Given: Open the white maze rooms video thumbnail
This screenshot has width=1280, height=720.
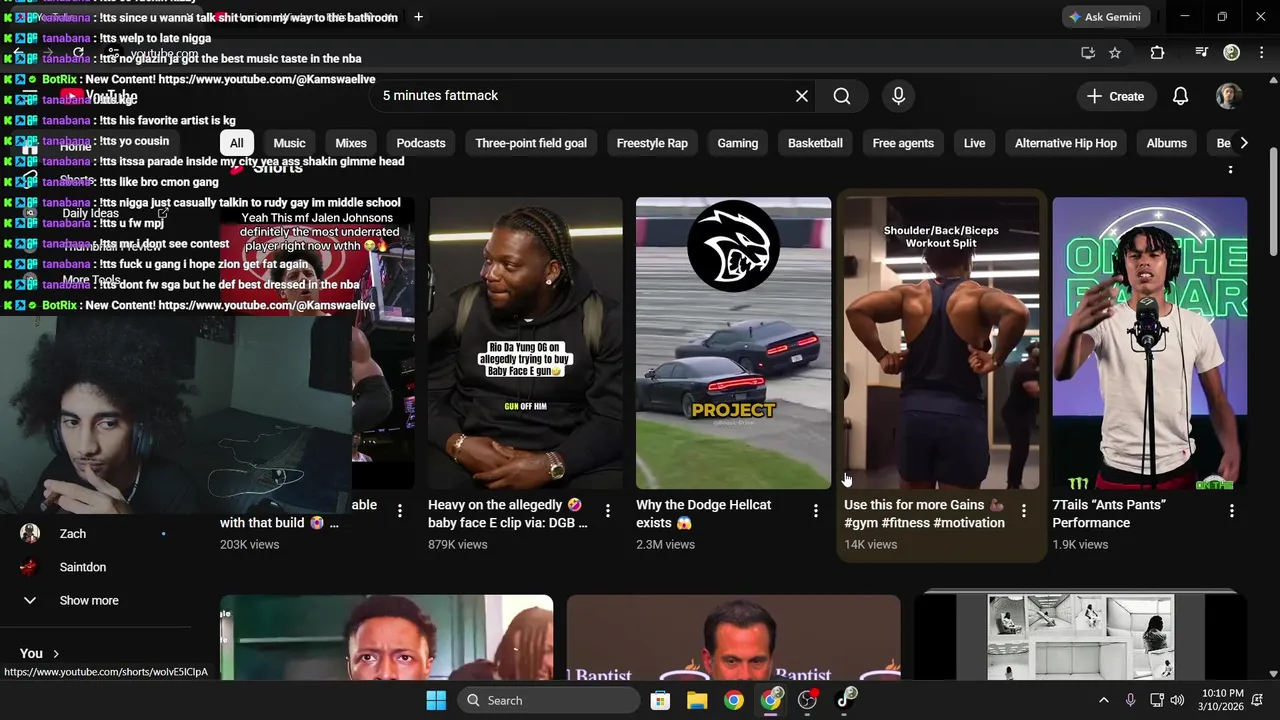Looking at the screenshot, I should click(x=1080, y=638).
